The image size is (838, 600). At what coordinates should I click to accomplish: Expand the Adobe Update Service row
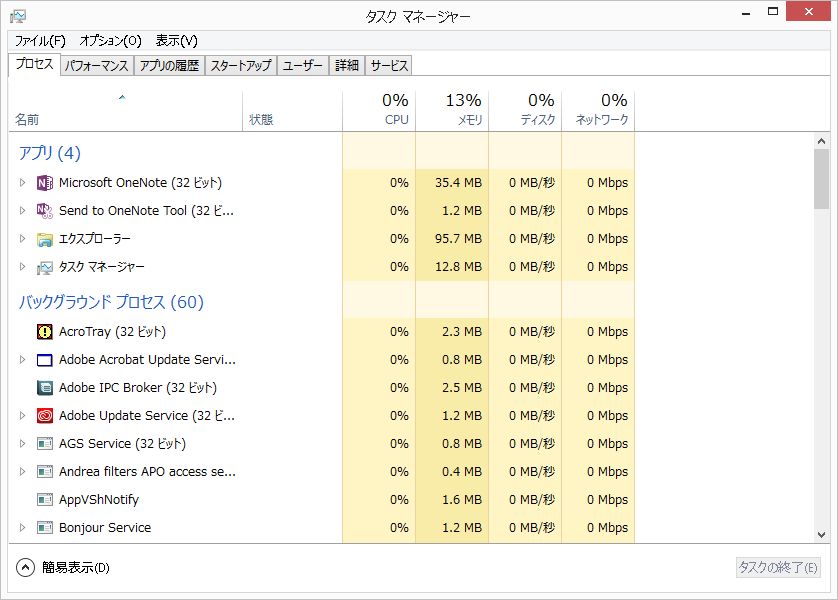click(x=22, y=416)
